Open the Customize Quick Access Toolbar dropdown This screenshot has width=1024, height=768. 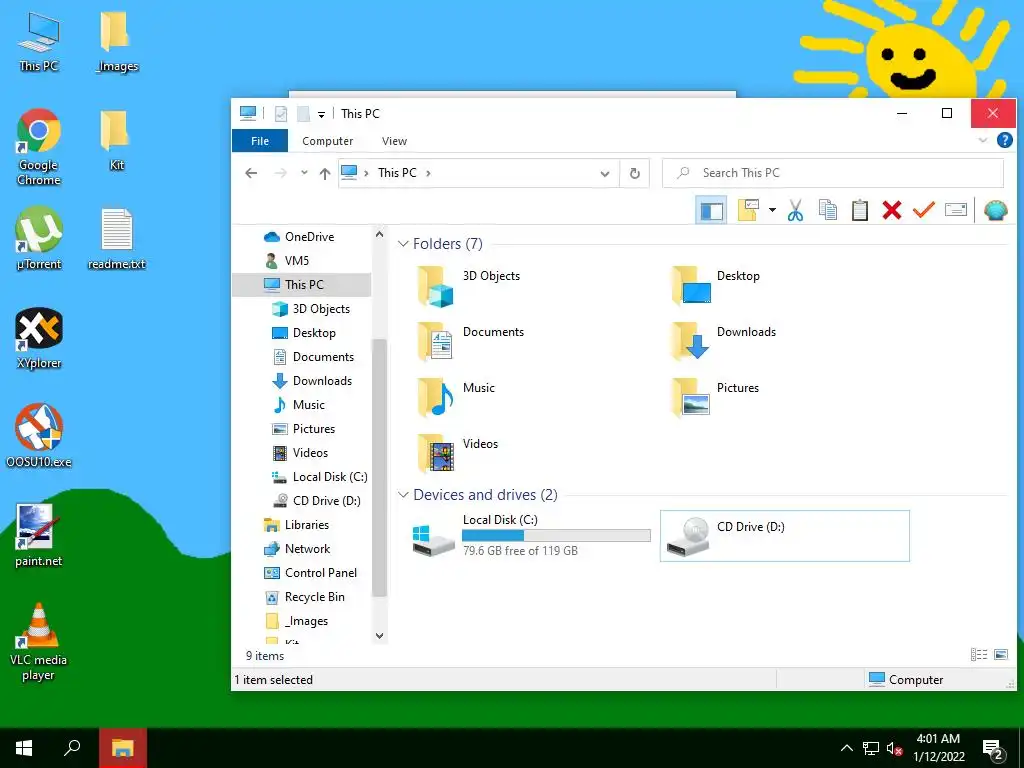coord(321,114)
